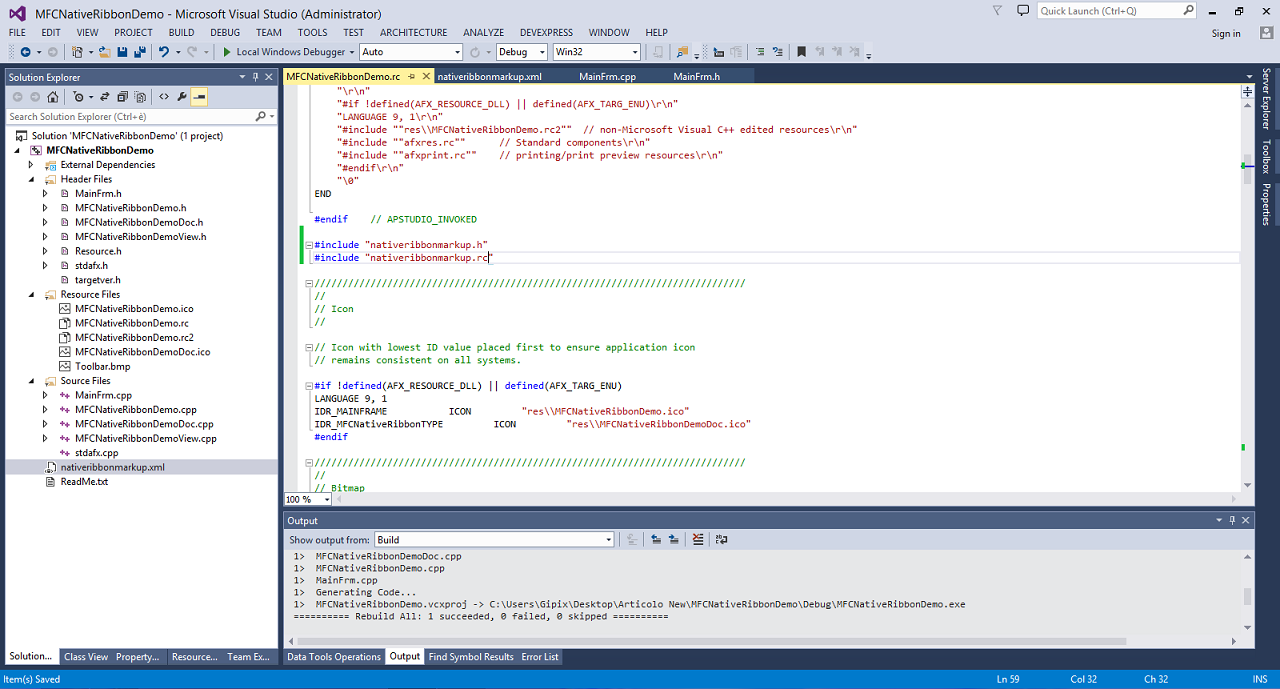The image size is (1280, 689).
Task: Expand the Resource.h tree node
Action: click(x=45, y=251)
